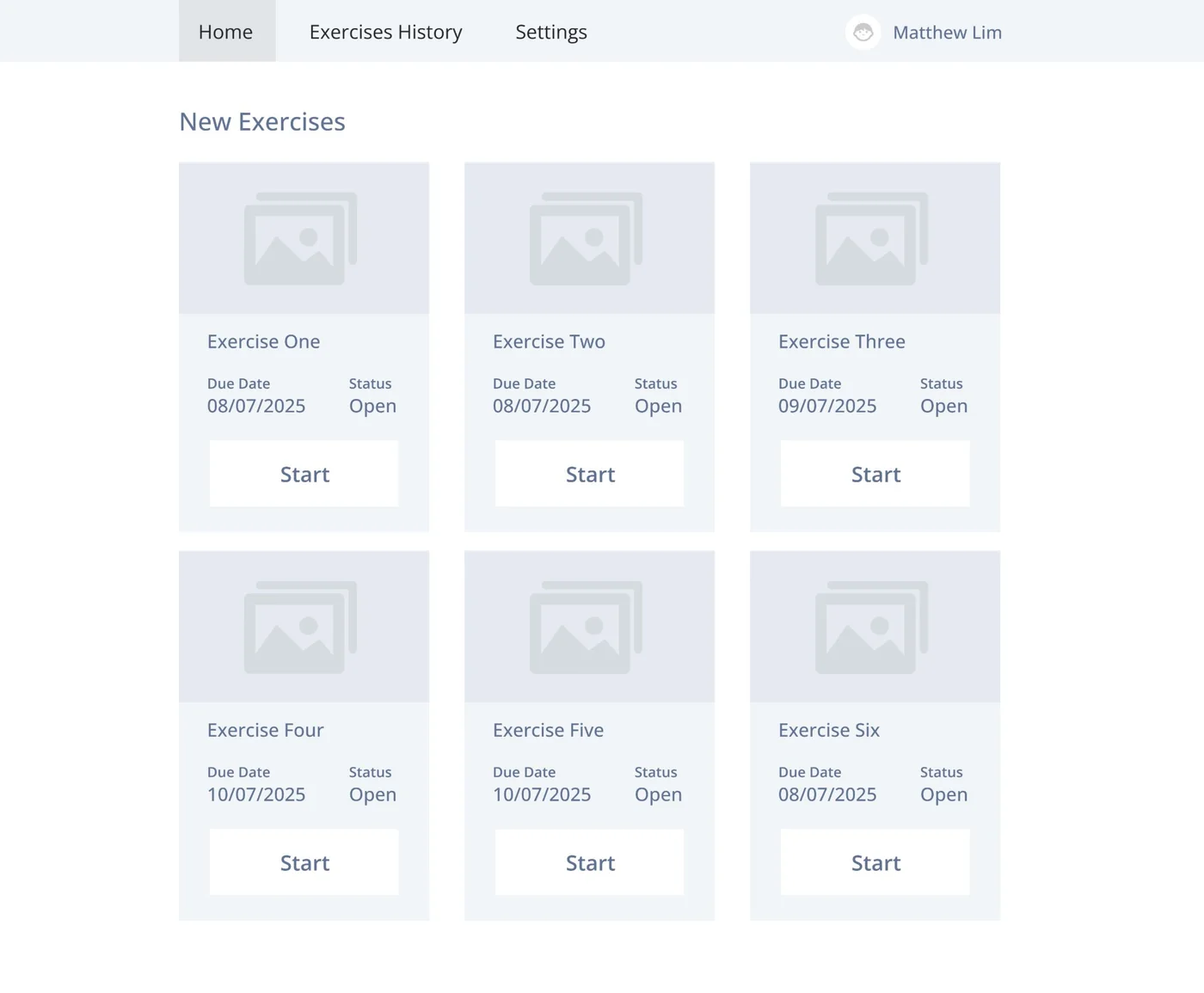Click the 09/07/2025 due date of Exercise Three
Screen dimensions: 1204x993
827,406
